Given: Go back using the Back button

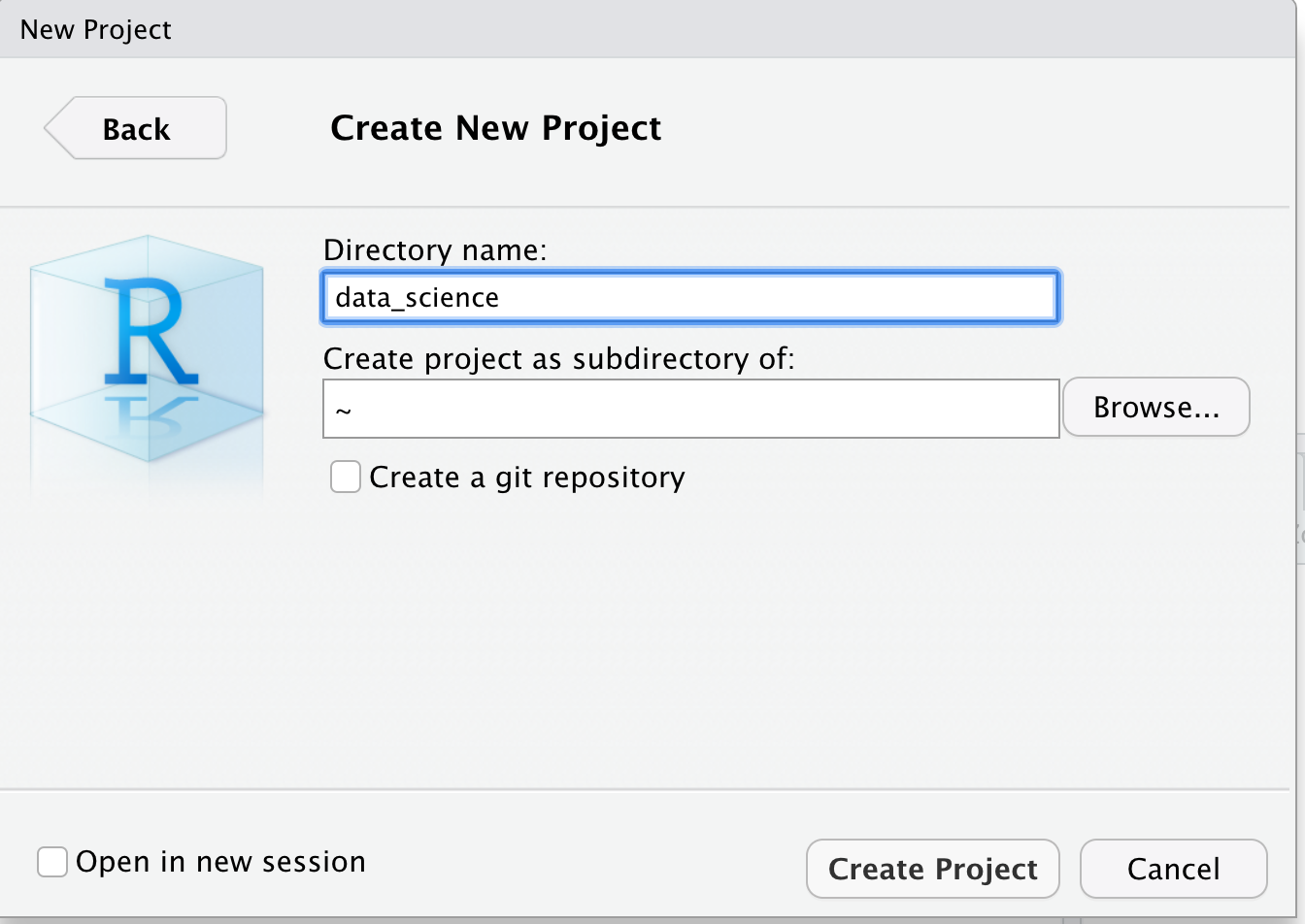Looking at the screenshot, I should [136, 128].
